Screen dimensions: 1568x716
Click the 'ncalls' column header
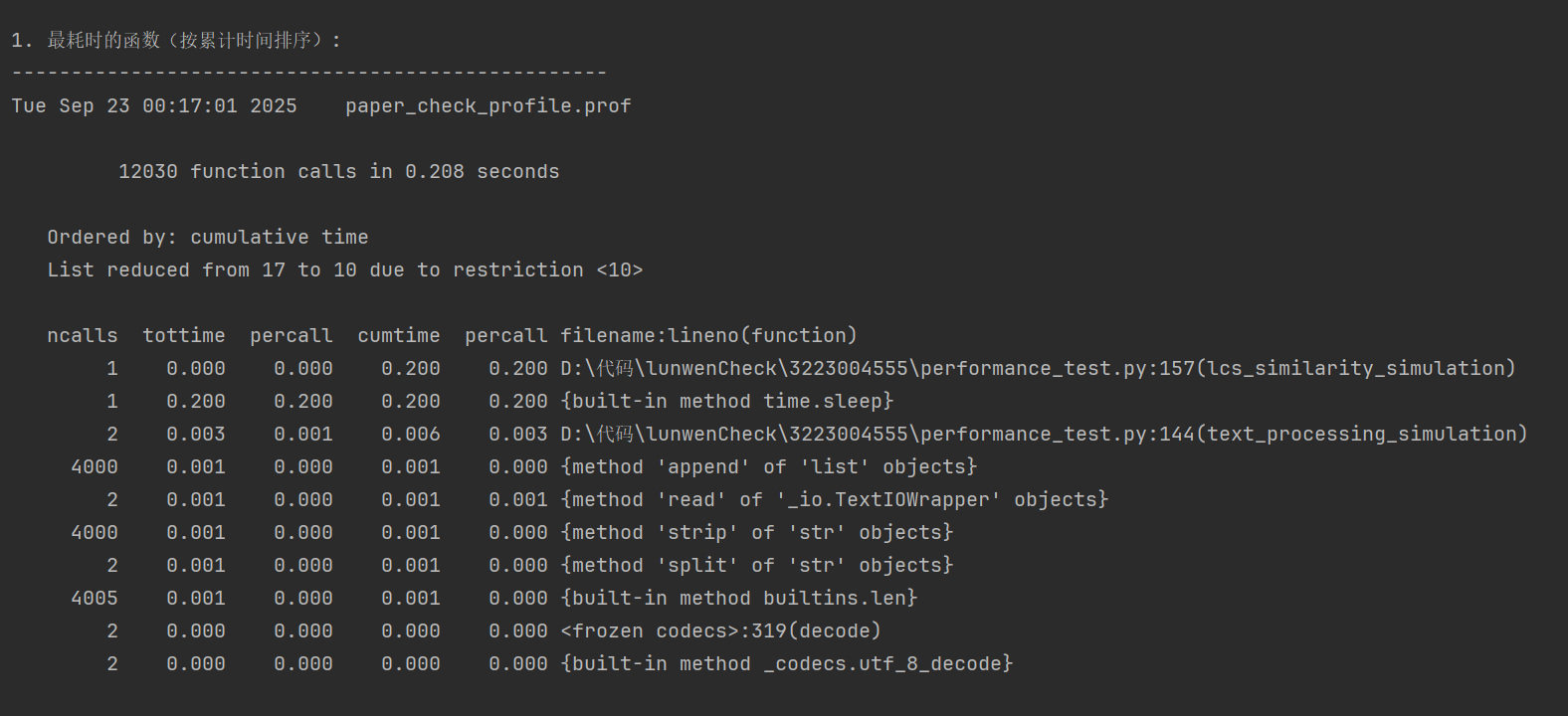click(x=82, y=336)
